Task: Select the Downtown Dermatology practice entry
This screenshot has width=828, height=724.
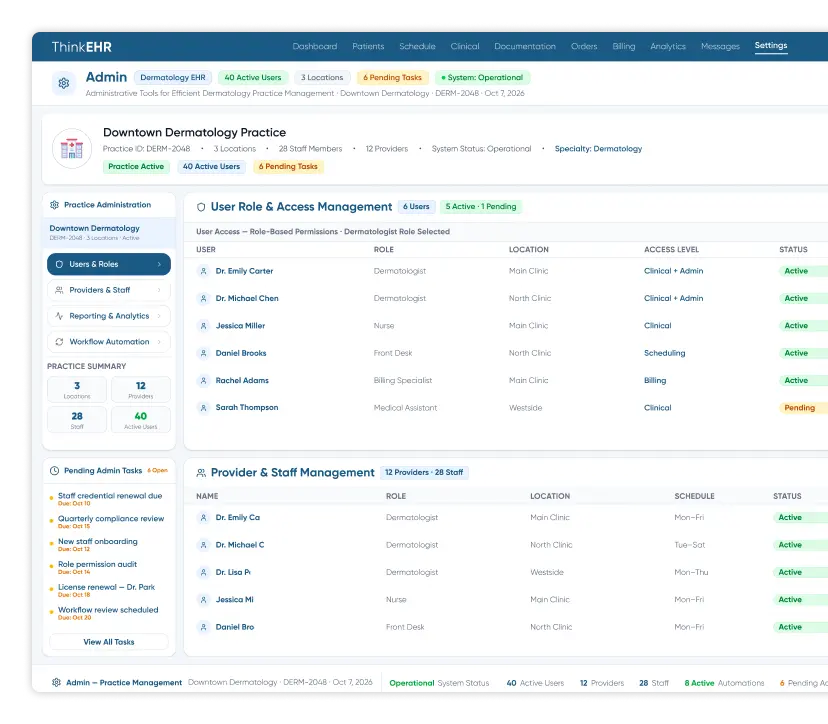Action: 109,232
